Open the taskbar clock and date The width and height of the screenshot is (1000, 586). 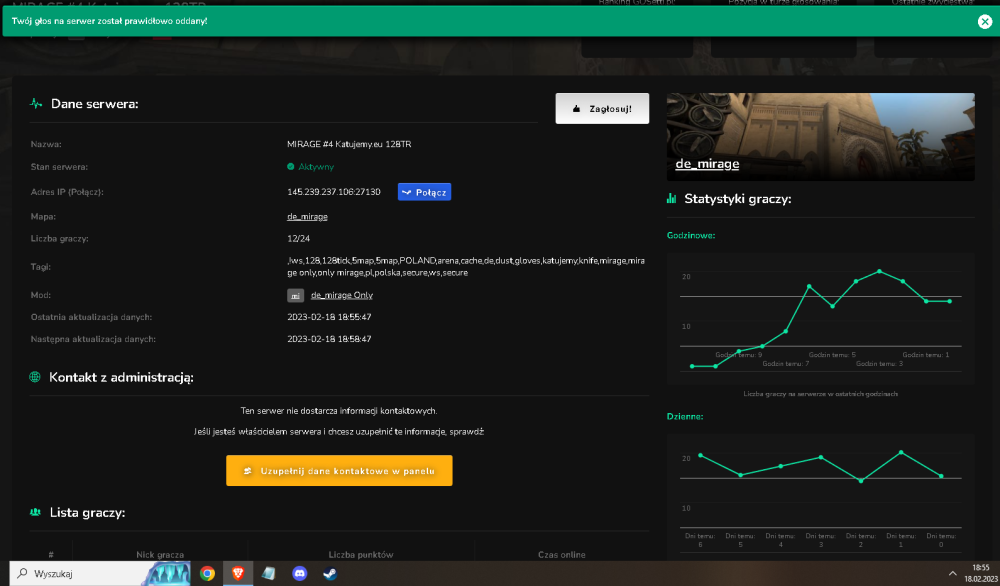click(x=981, y=573)
